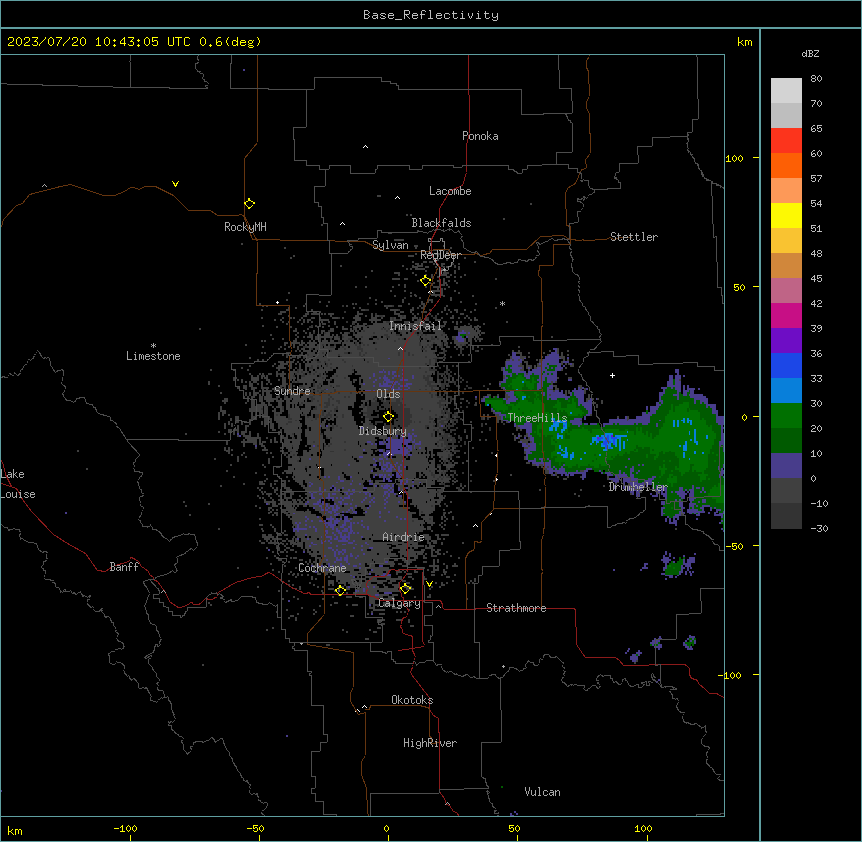Click the HighRiver label
This screenshot has width=862, height=842.
(430, 743)
